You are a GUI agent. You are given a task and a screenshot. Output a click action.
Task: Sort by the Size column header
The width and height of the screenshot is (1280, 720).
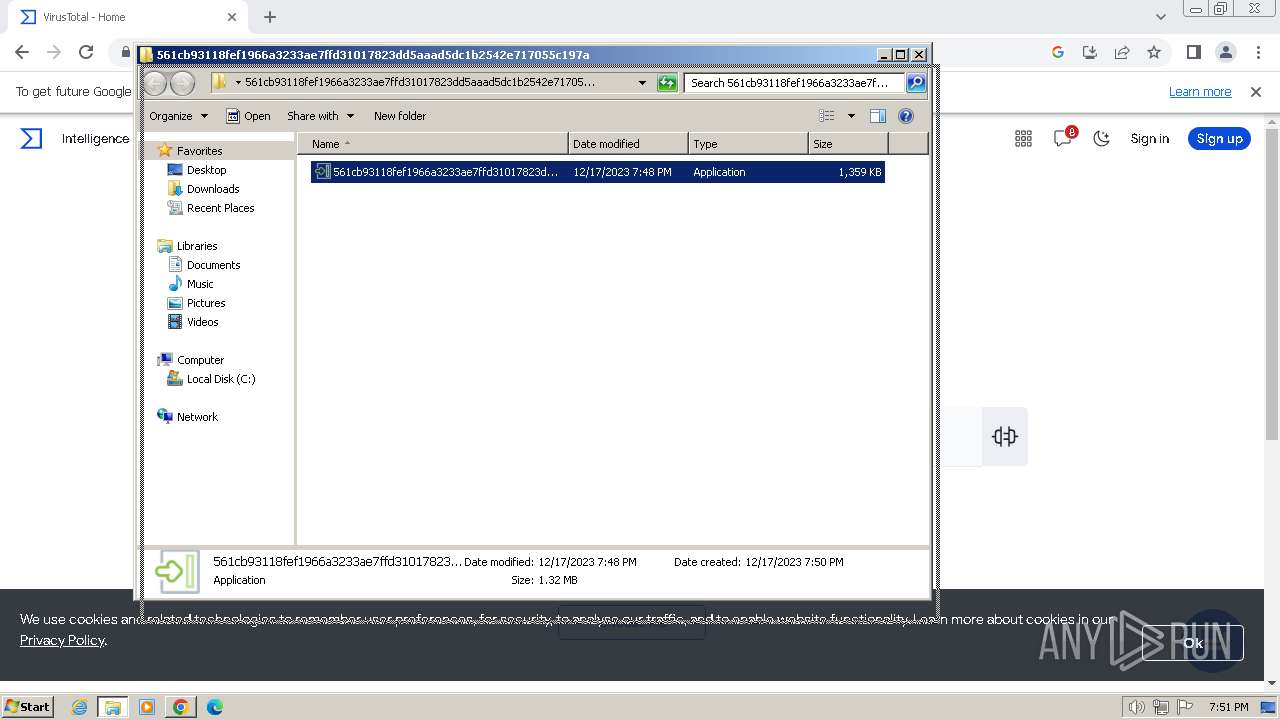pos(848,144)
